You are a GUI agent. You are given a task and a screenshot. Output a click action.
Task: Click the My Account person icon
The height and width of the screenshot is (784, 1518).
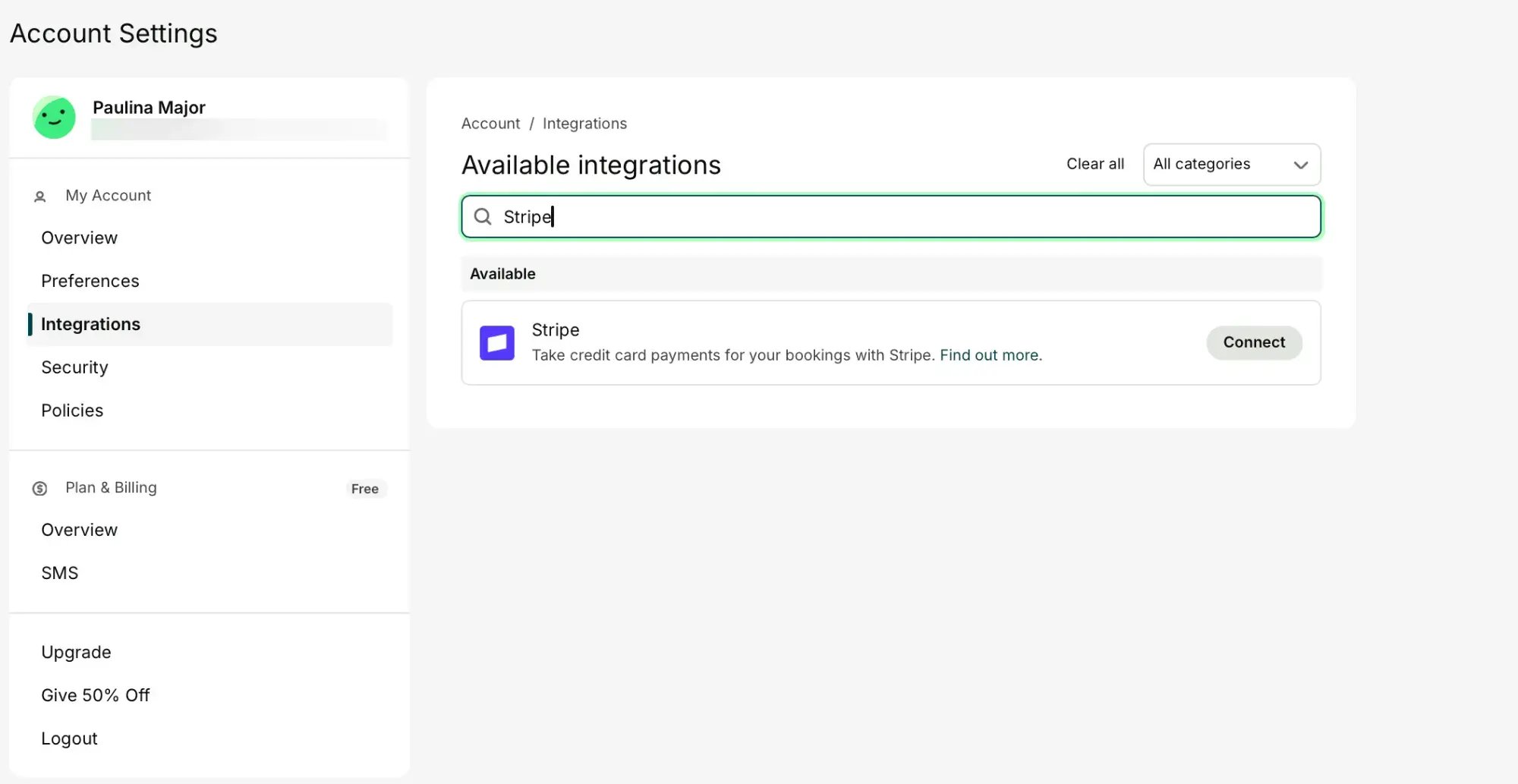point(40,197)
